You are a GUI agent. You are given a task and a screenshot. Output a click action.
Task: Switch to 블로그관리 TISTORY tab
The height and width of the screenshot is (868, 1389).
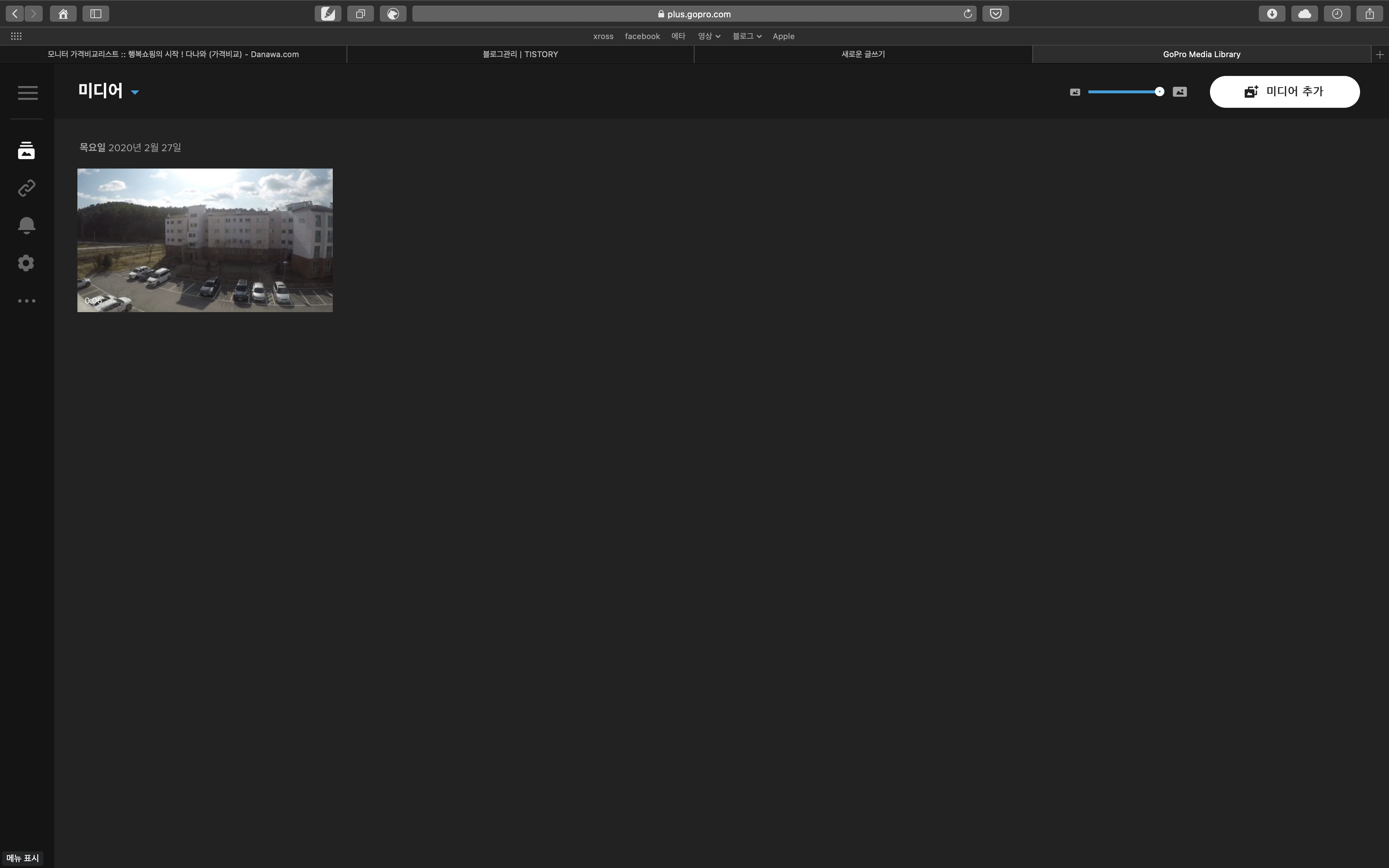(x=520, y=54)
